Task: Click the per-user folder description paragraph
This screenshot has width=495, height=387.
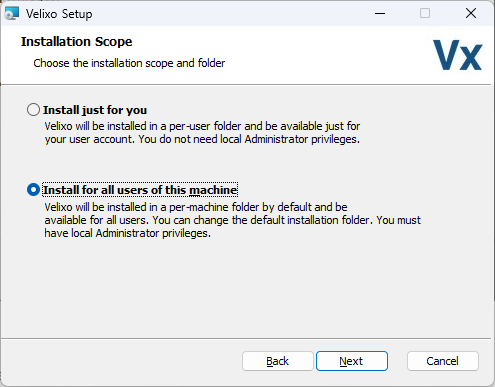Action: tap(202, 133)
